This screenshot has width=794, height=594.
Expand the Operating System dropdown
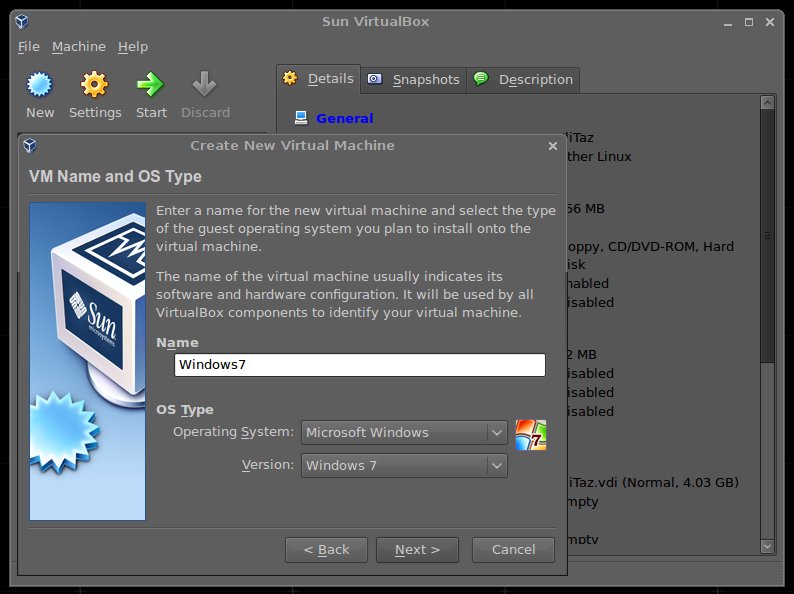click(404, 433)
